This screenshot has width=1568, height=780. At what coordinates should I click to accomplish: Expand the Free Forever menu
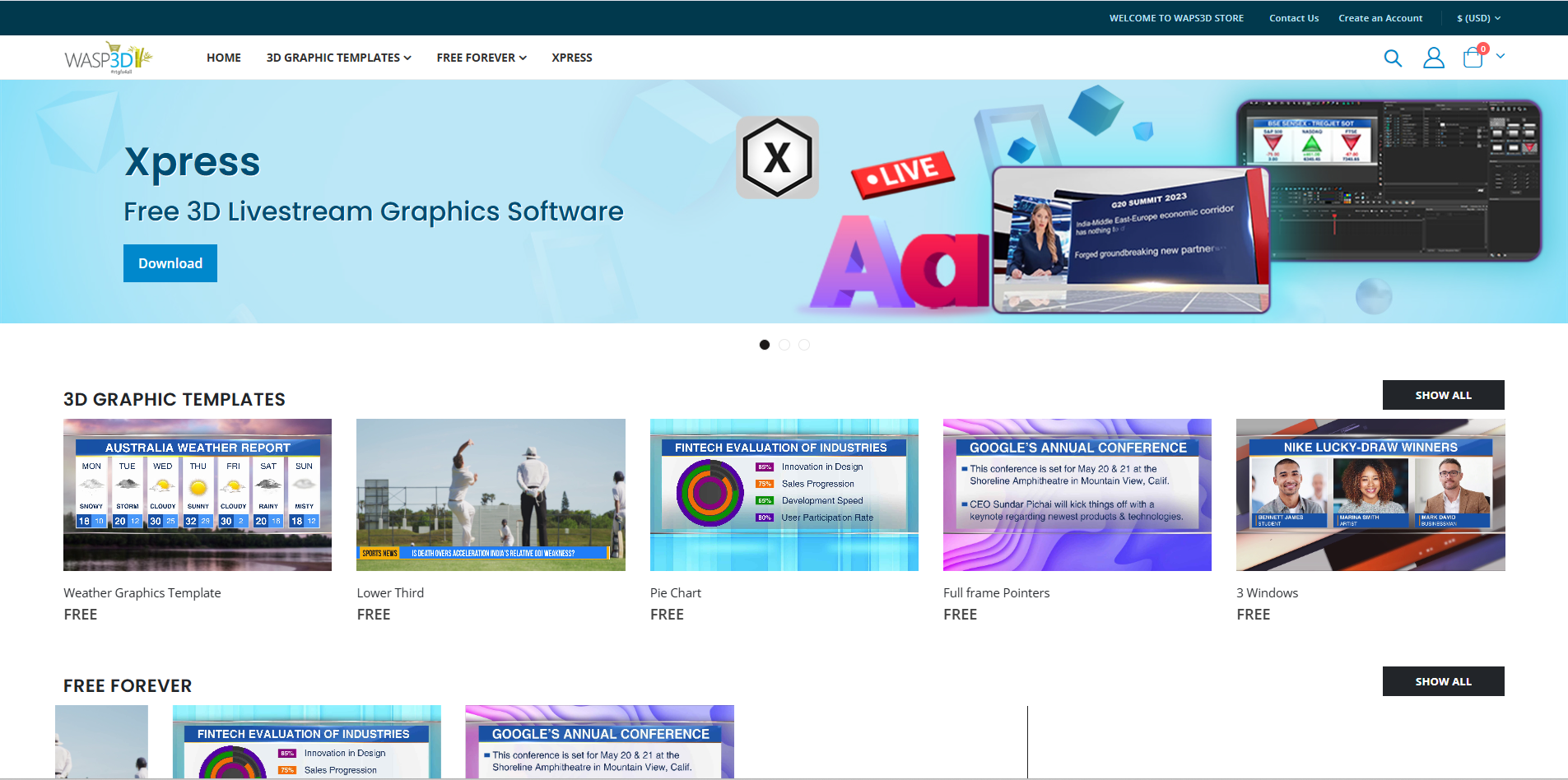coord(482,58)
